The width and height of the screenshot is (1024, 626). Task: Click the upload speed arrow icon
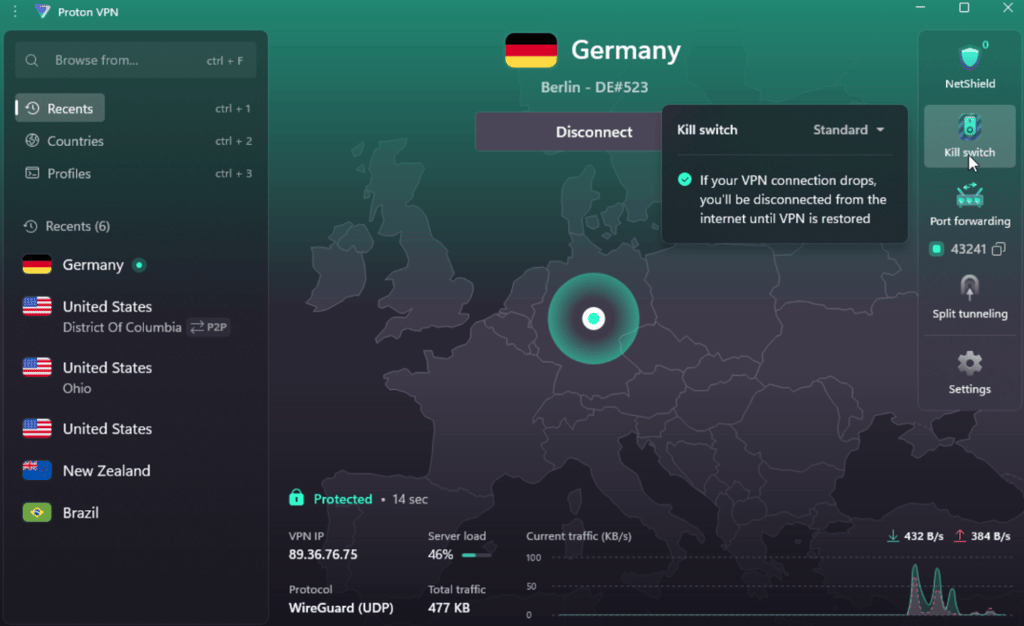pos(959,536)
